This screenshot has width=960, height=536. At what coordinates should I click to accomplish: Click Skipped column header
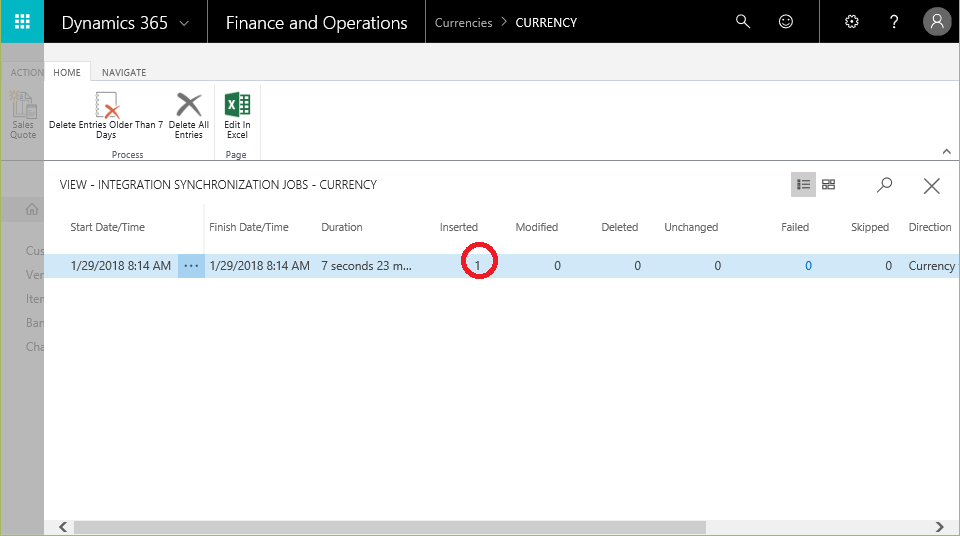(x=870, y=227)
